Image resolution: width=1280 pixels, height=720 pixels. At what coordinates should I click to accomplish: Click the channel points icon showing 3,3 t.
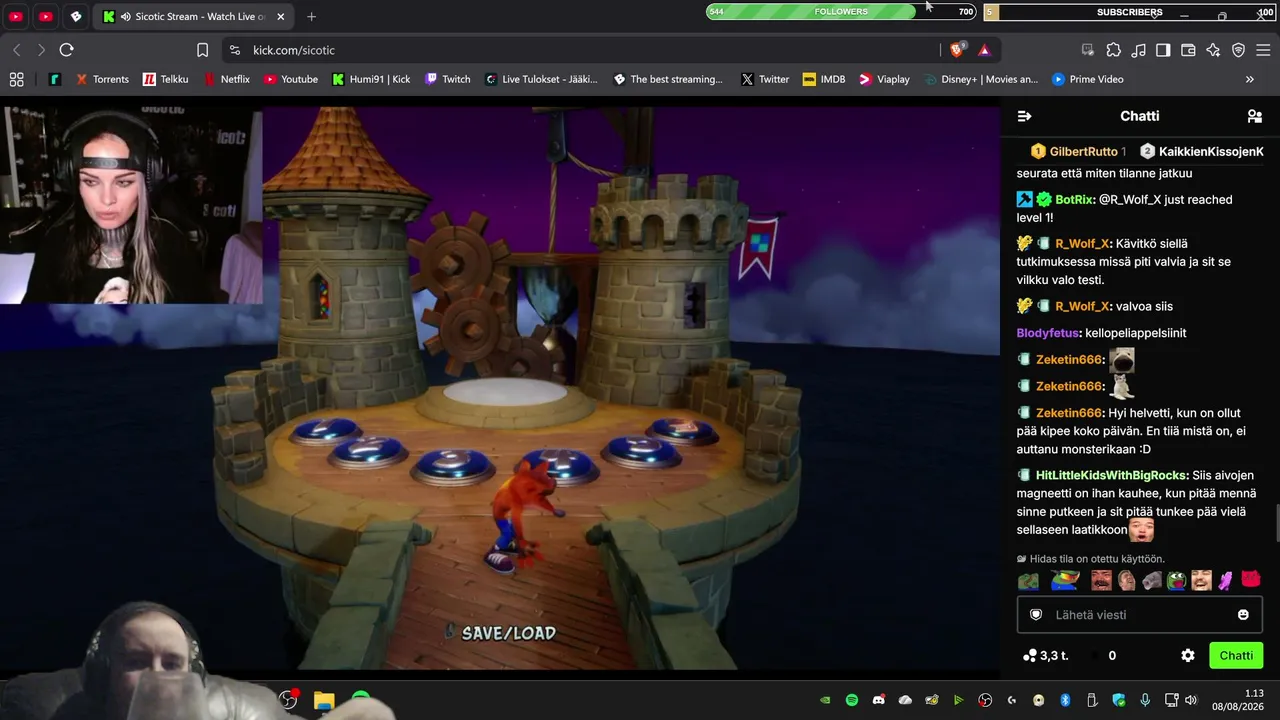click(x=1029, y=656)
